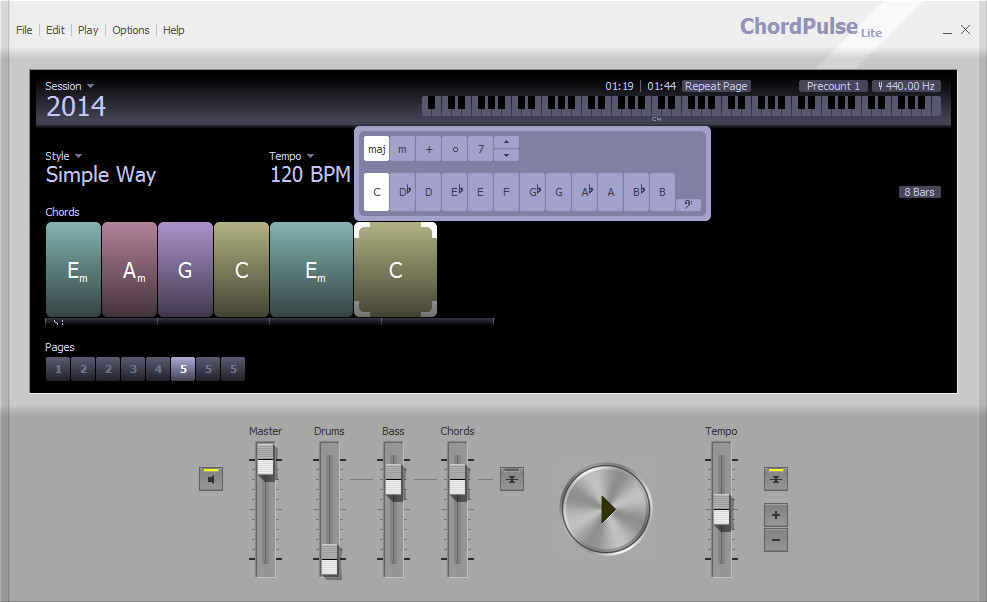This screenshot has width=987, height=602.
Task: Choose root note G
Action: coord(558,192)
